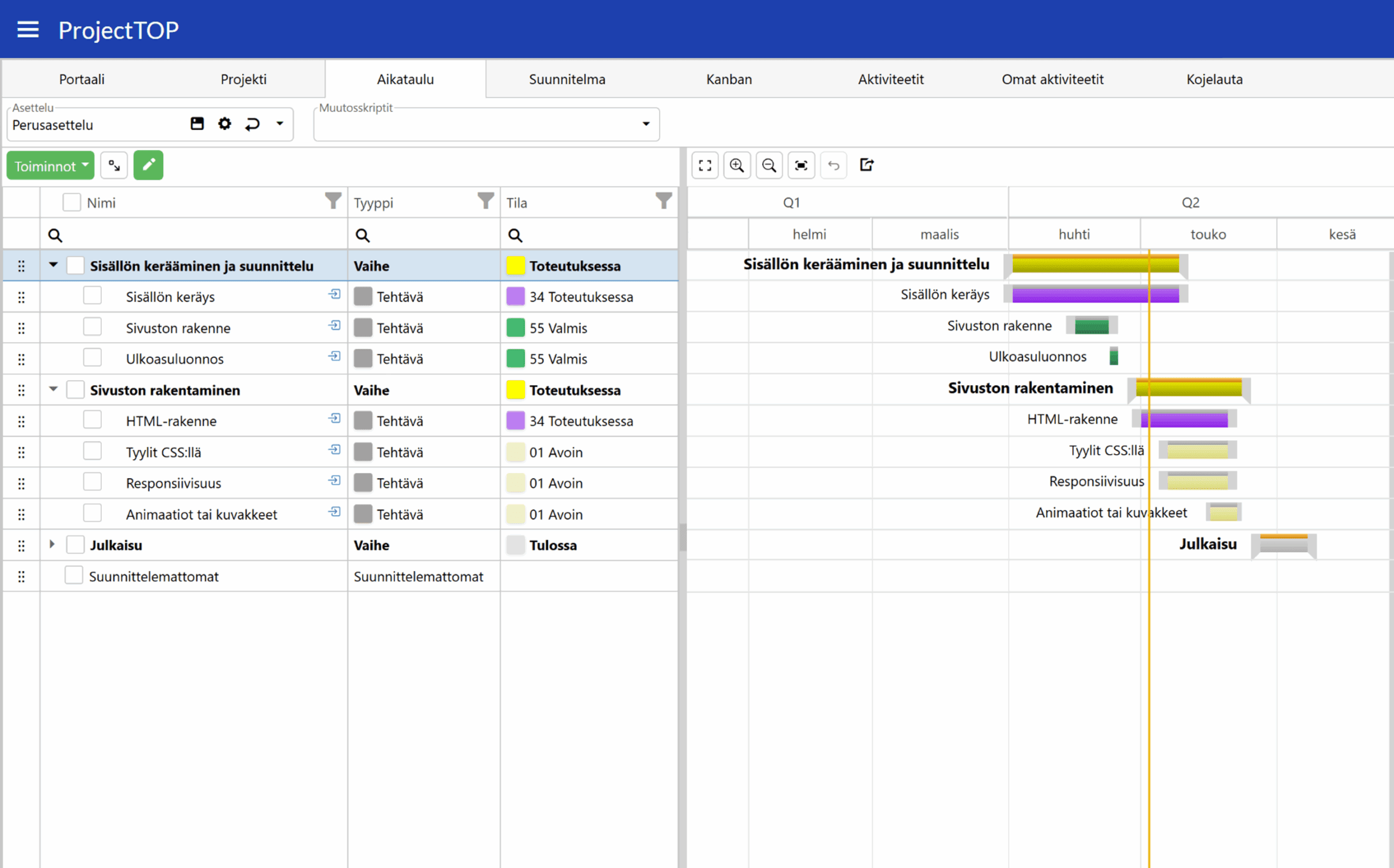Open the Kojelauta tab
The width and height of the screenshot is (1394, 868).
coord(1214,79)
